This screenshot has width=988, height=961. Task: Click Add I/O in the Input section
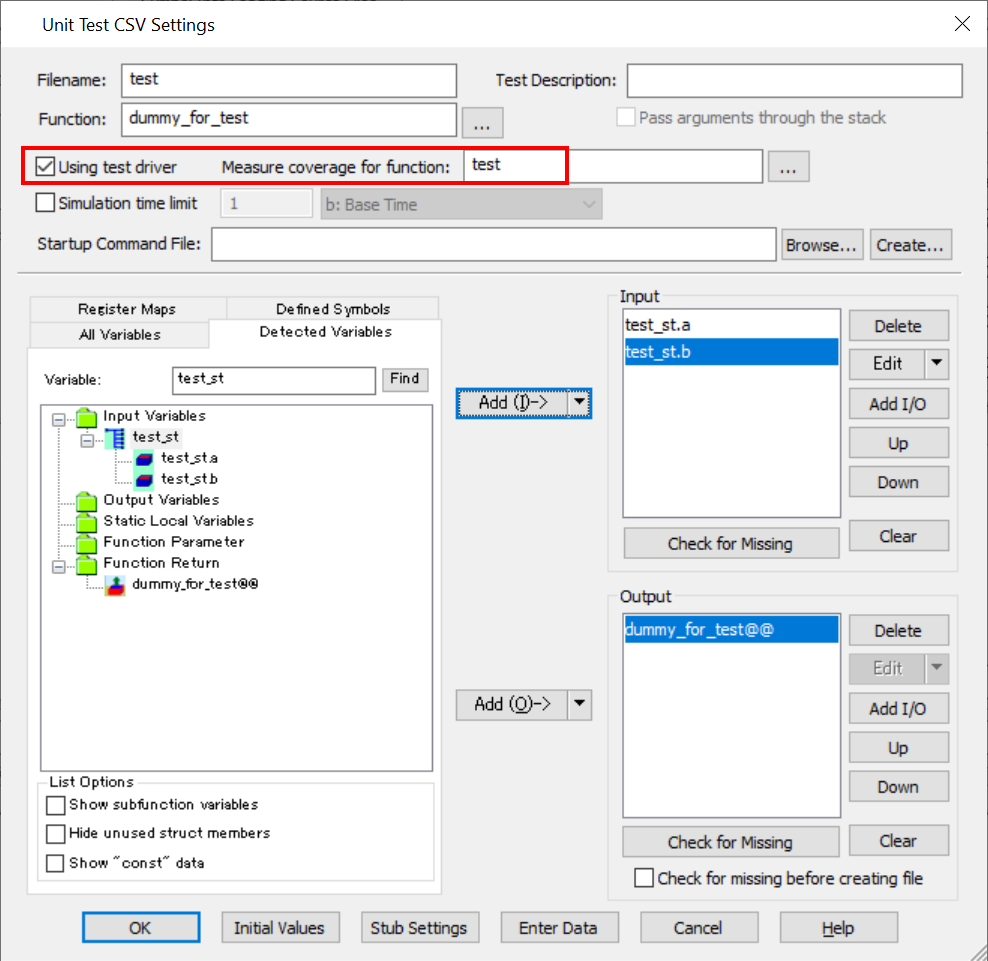899,404
